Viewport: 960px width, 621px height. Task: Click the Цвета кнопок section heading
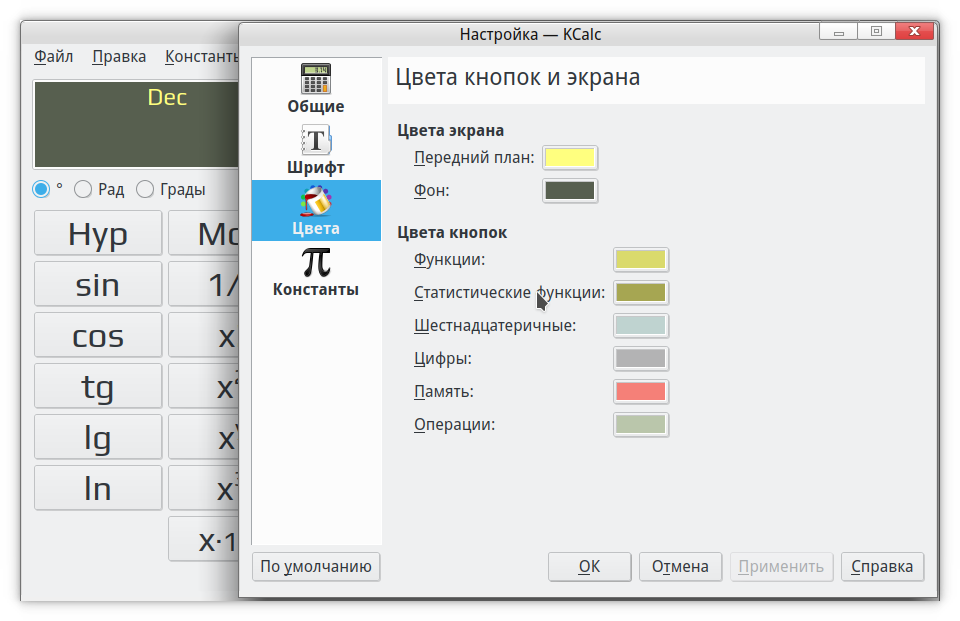tap(452, 232)
